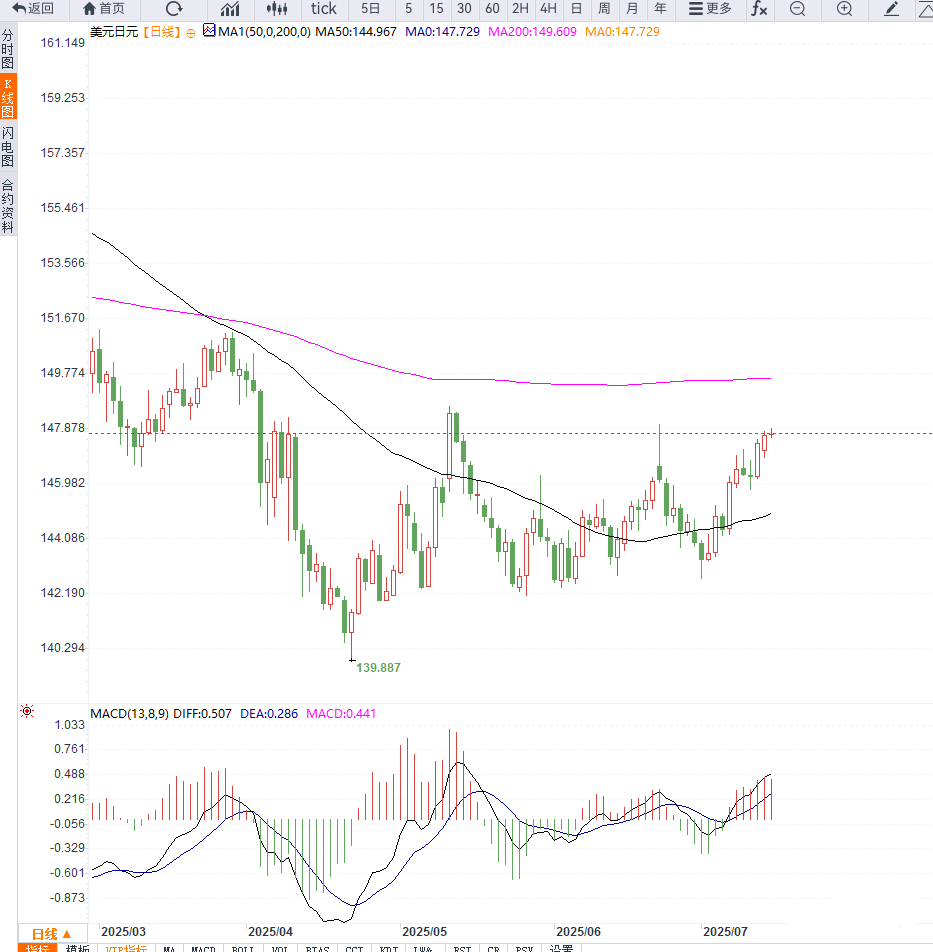
Task: Click the 2025/05 date axis label
Action: tap(424, 931)
